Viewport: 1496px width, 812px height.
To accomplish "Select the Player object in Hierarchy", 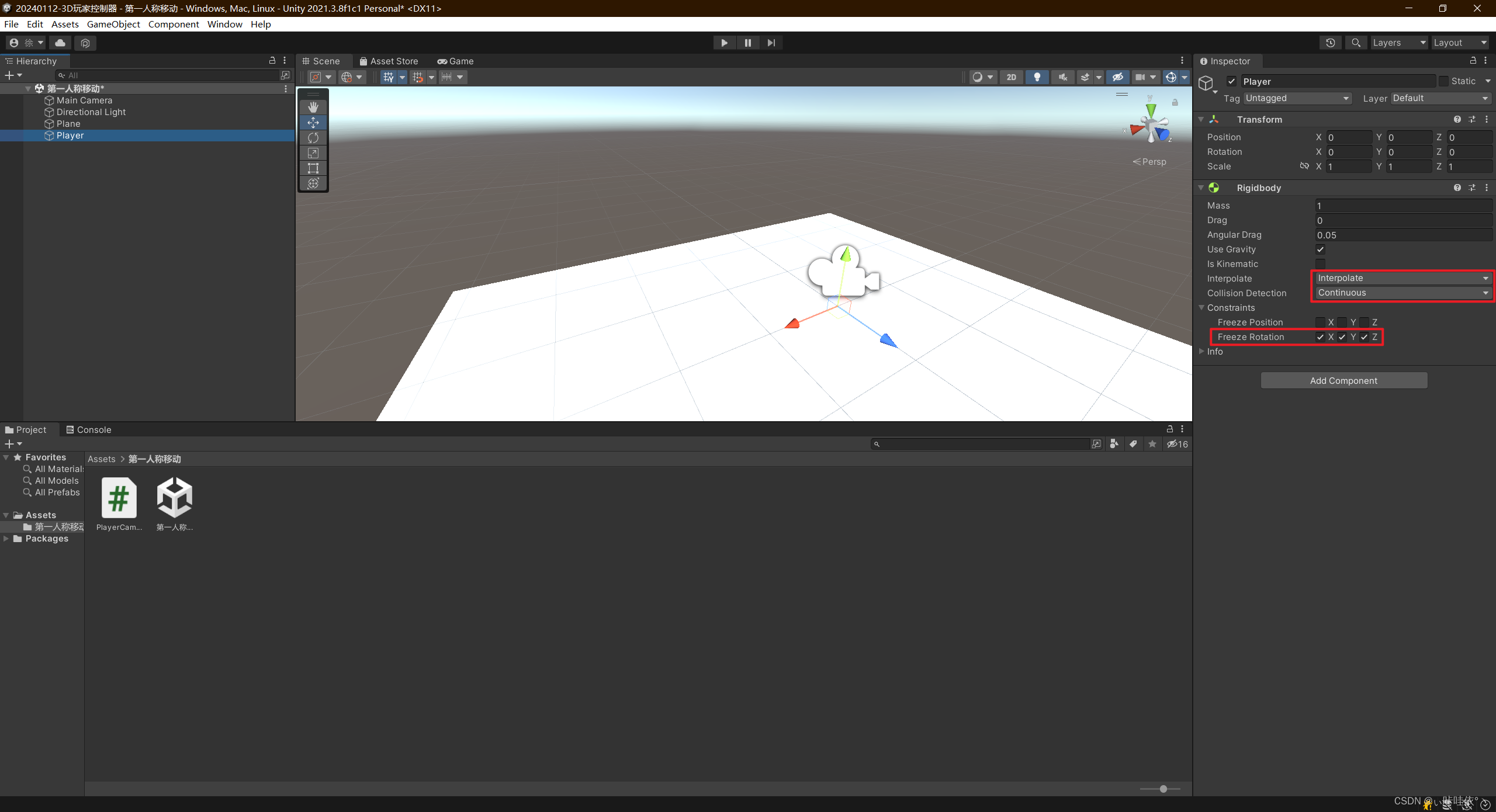I will point(70,134).
